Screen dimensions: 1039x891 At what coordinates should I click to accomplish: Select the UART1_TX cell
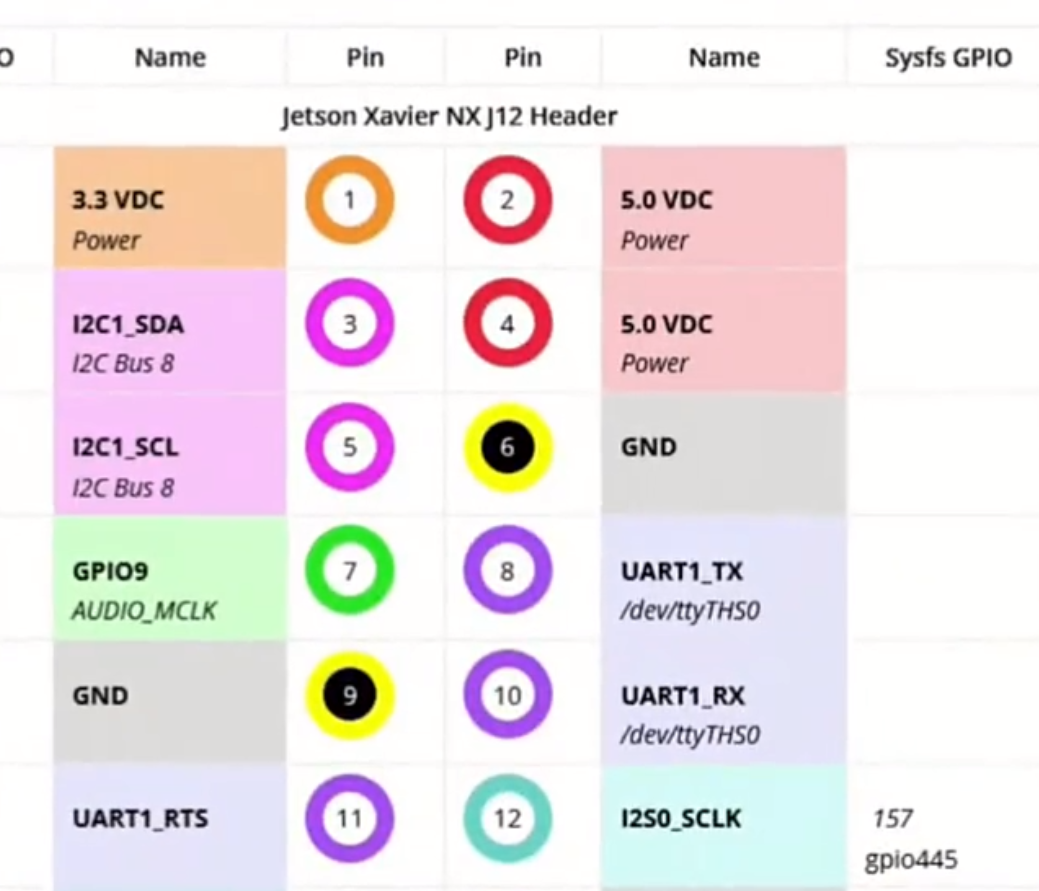tap(724, 578)
